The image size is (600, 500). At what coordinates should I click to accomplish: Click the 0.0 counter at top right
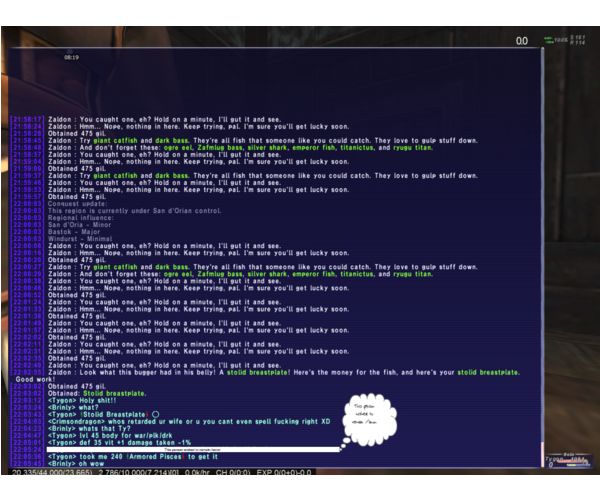point(522,41)
